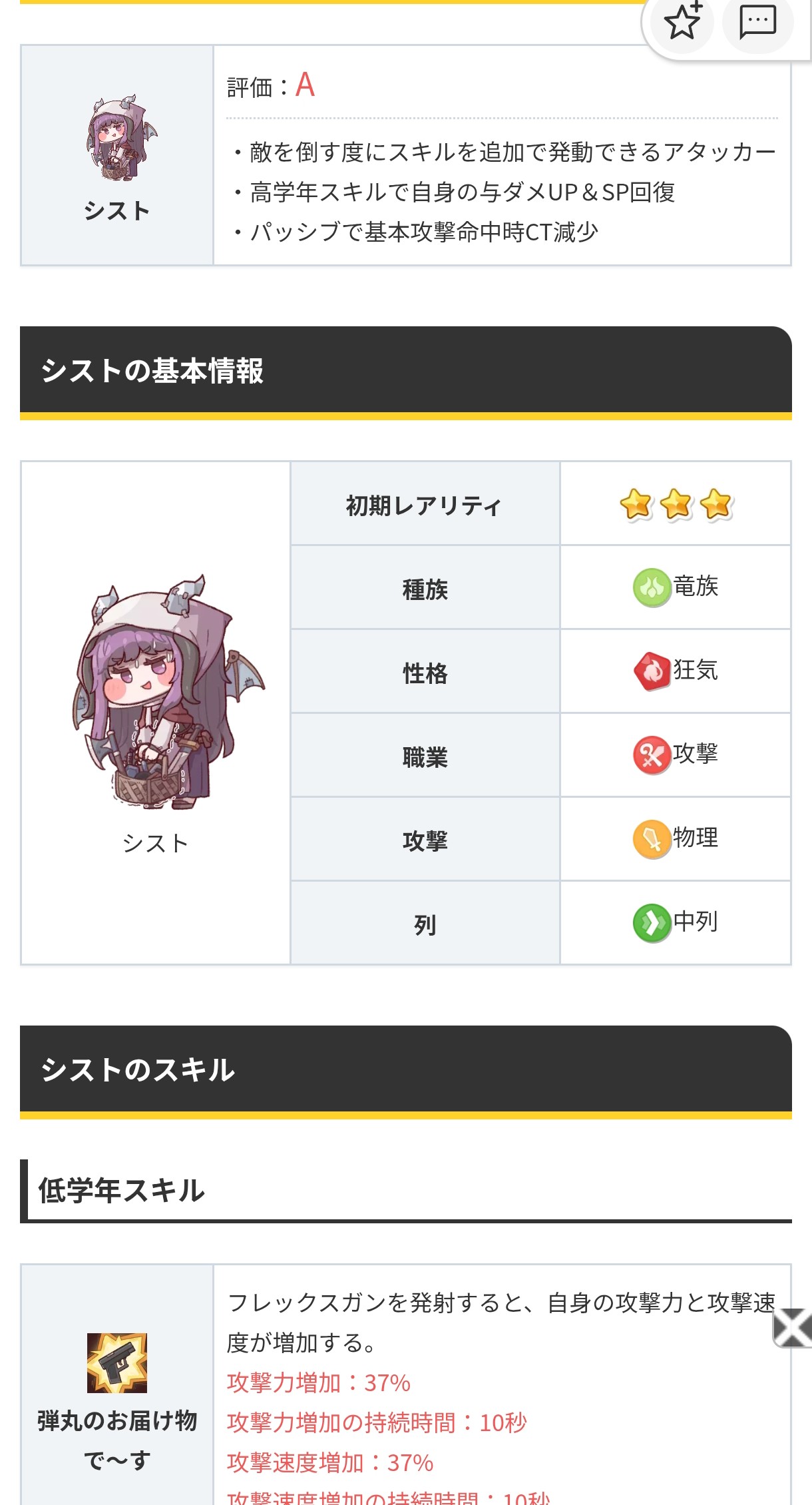Tap the シストのスキル section header
Image resolution: width=812 pixels, height=1505 pixels.
[x=138, y=1069]
